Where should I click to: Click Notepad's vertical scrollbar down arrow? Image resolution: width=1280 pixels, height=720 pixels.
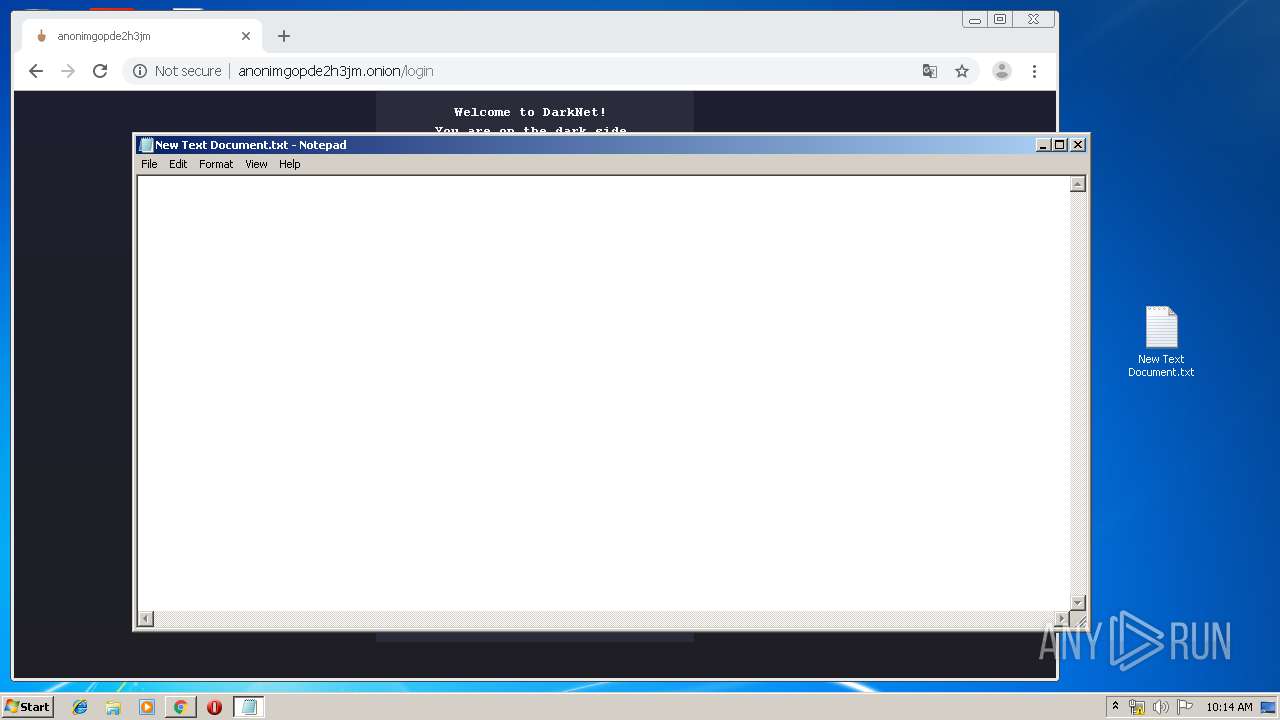(1078, 602)
